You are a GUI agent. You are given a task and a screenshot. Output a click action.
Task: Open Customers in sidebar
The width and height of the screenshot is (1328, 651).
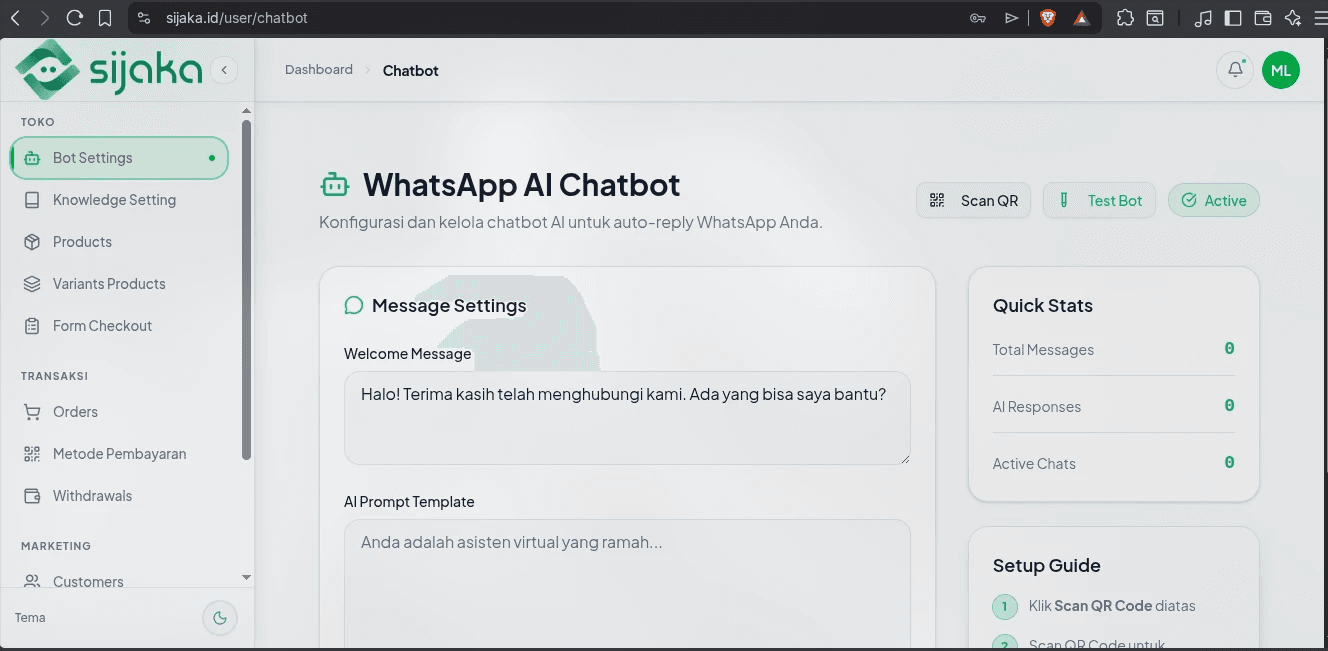(119, 581)
